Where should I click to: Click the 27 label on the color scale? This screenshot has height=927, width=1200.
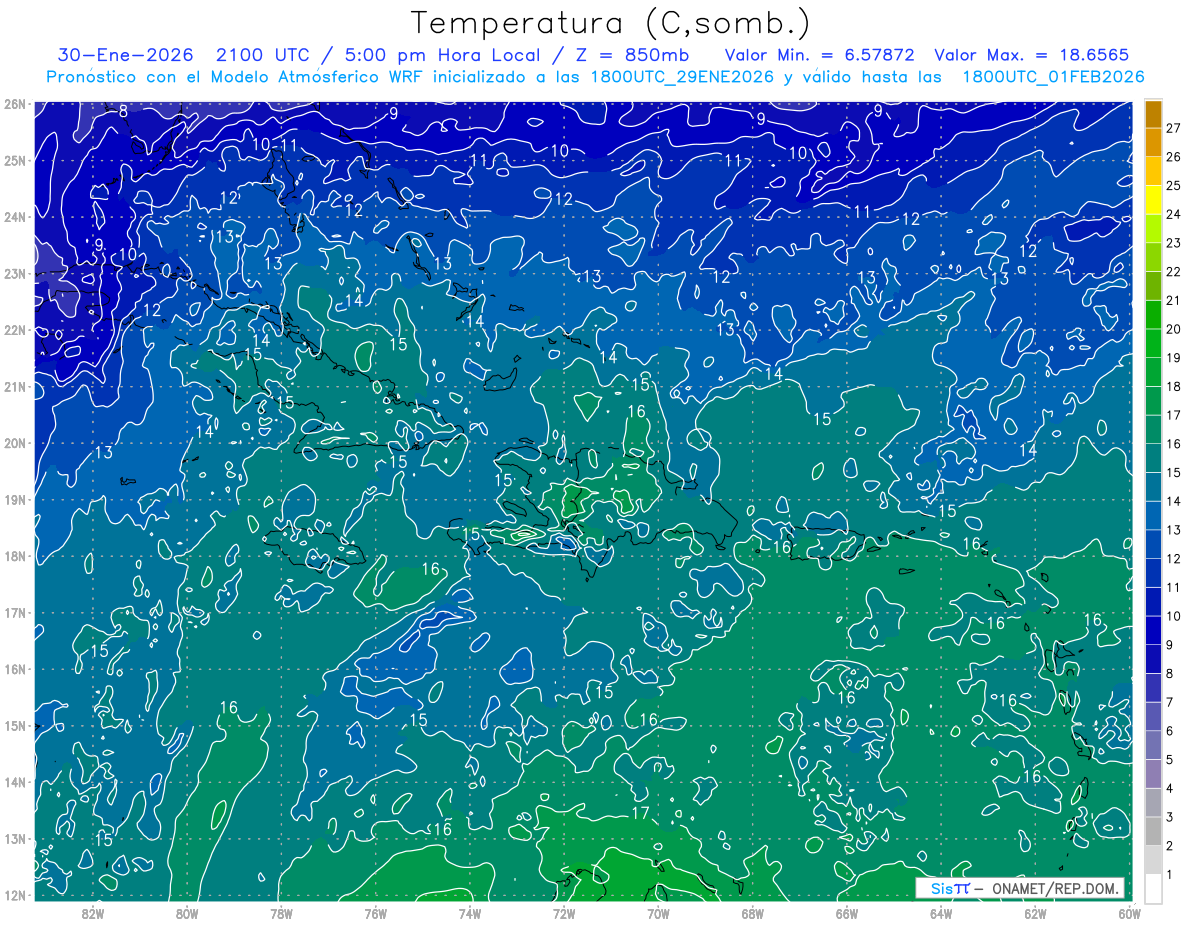pos(1173,127)
